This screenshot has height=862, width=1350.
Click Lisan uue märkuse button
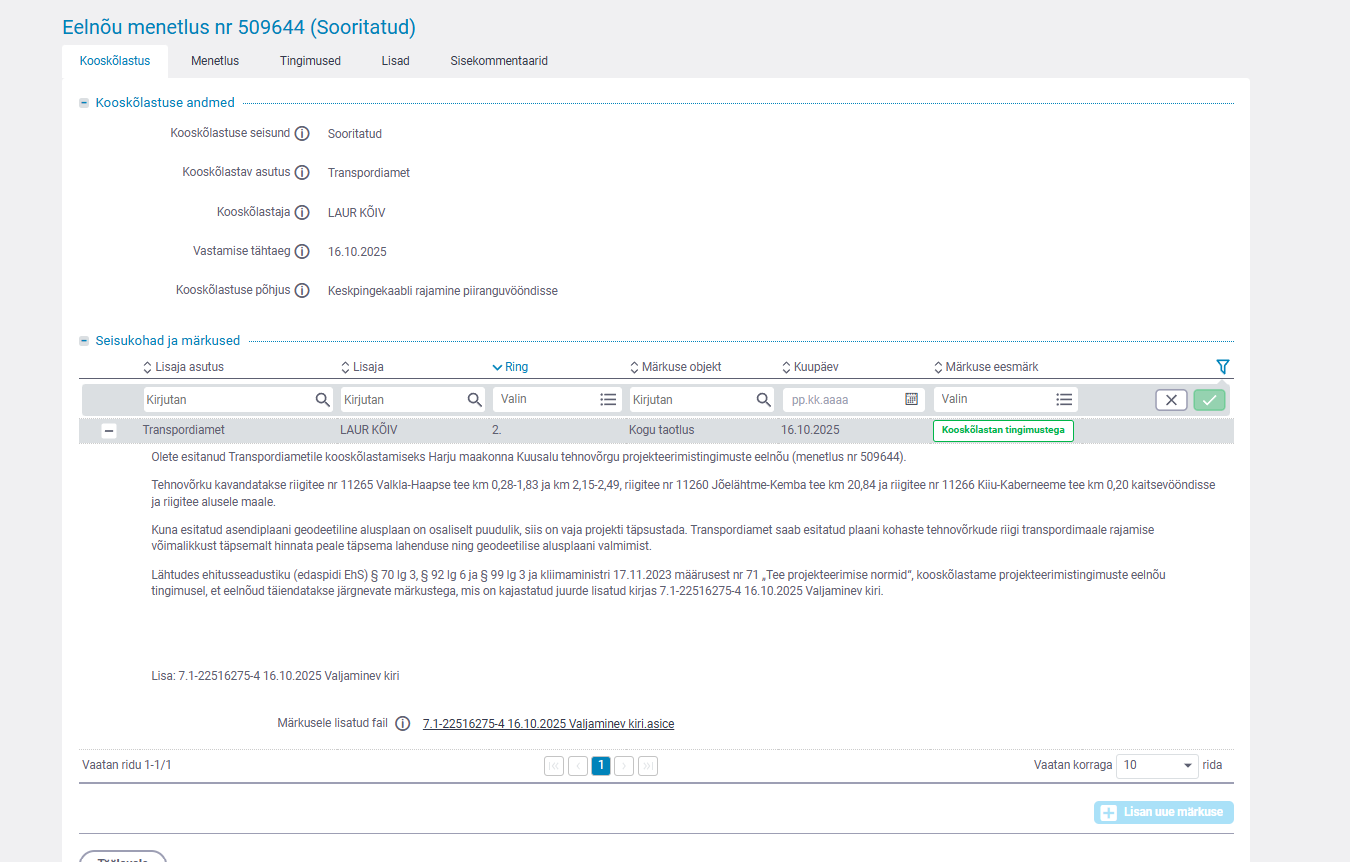[1164, 812]
